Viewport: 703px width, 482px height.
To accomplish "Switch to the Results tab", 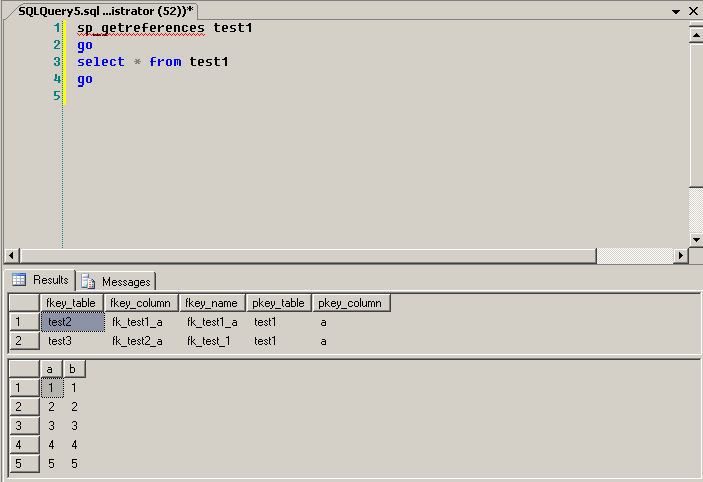I will [x=41, y=280].
